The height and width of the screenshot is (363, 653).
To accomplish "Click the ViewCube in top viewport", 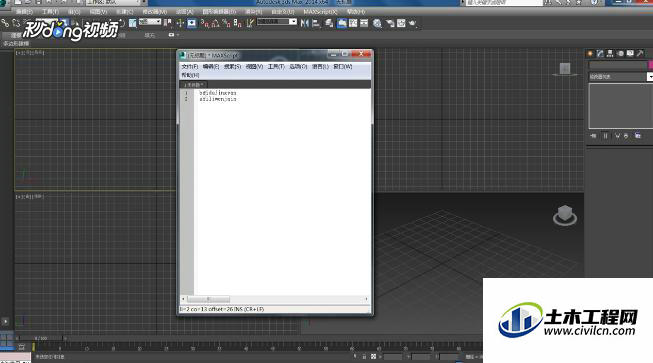I will tap(565, 70).
